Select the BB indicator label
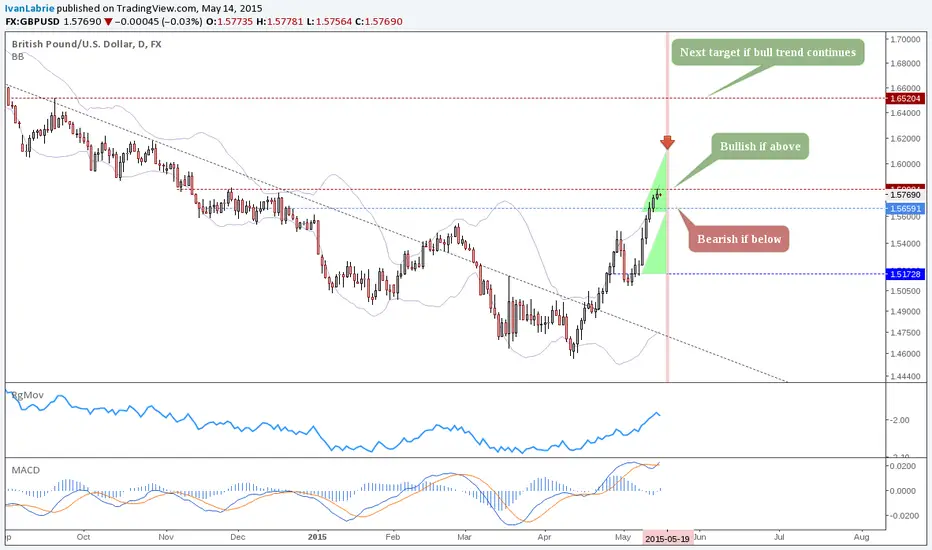The image size is (932, 550). [18, 56]
